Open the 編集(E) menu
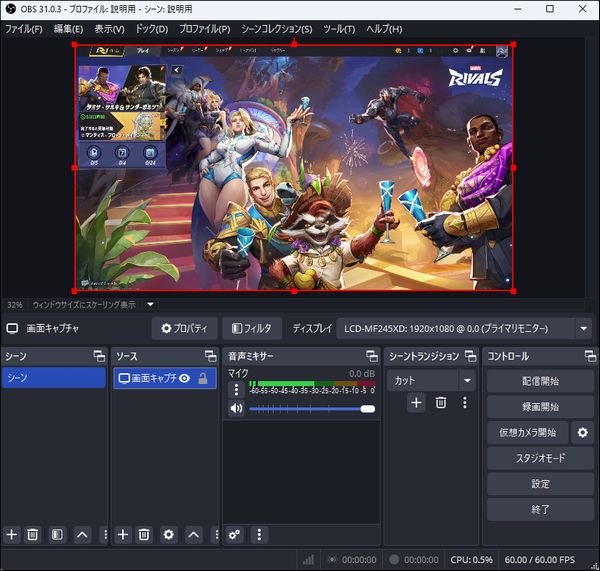The image size is (600, 571). pos(68,29)
